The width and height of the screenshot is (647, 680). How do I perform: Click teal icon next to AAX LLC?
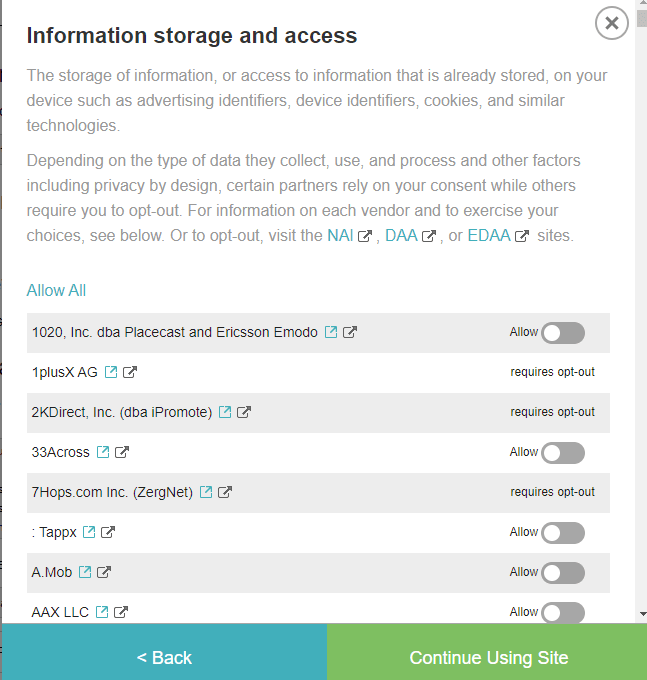(x=102, y=612)
